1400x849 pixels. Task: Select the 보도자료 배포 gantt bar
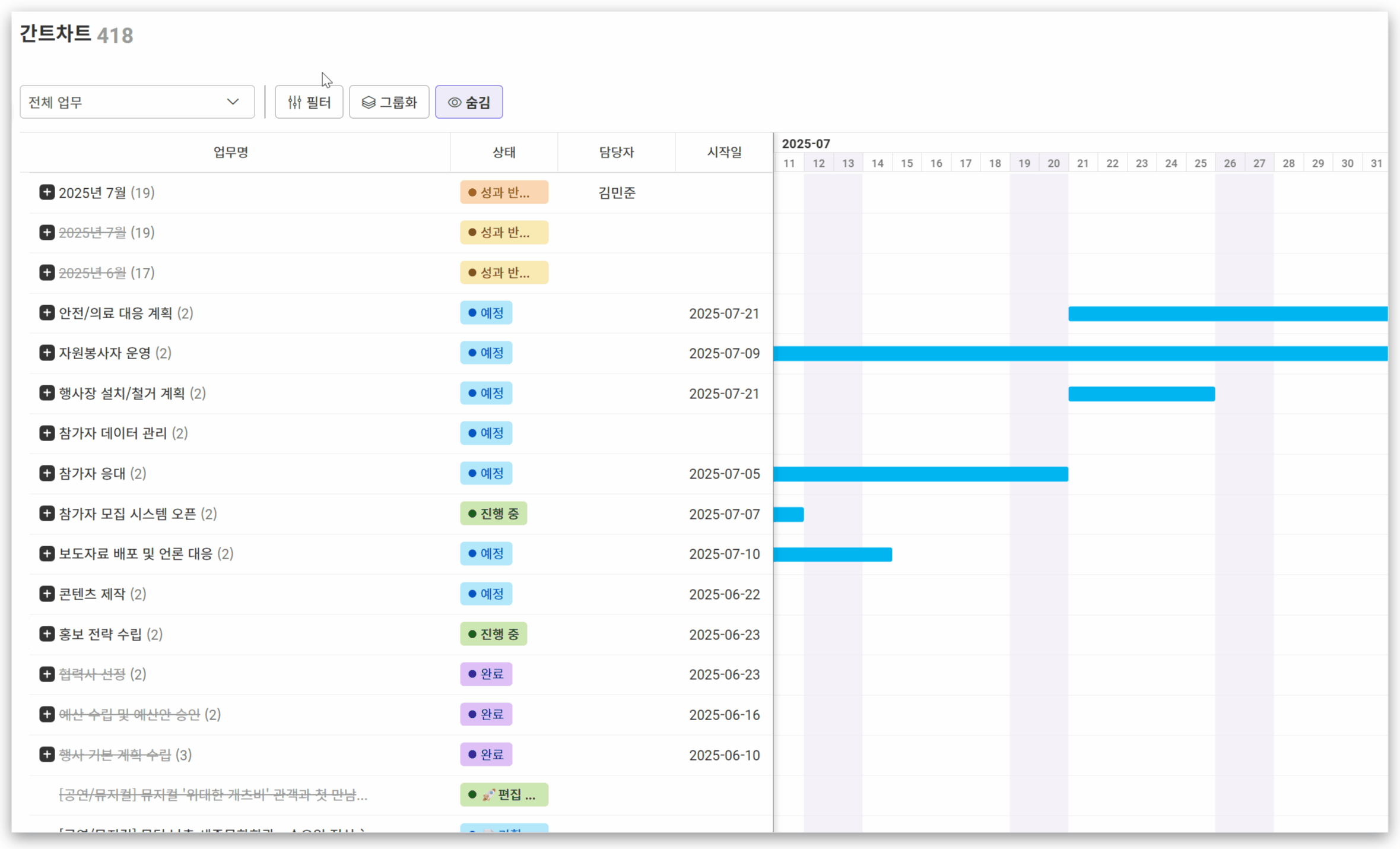pyautogui.click(x=832, y=555)
